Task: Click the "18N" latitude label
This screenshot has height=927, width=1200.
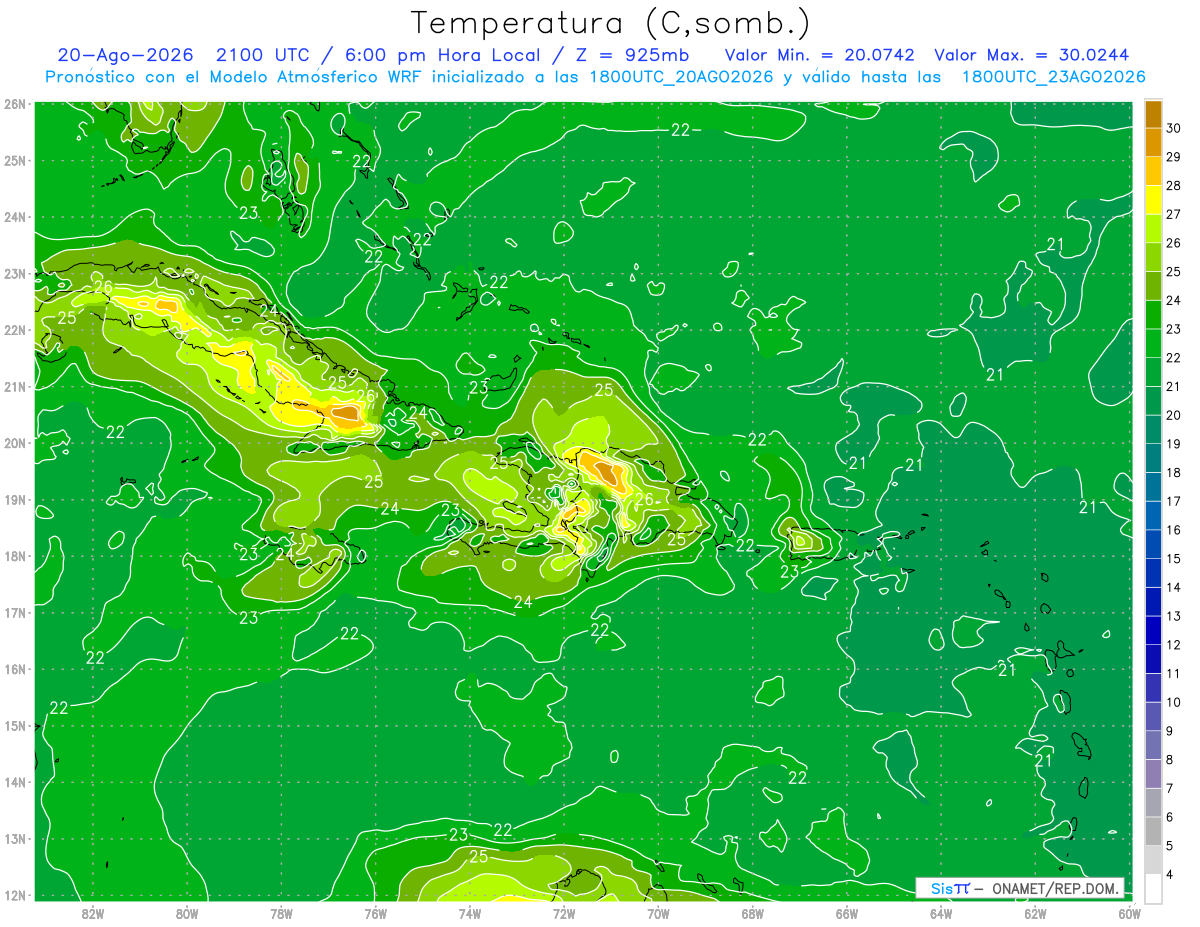Action: tap(16, 556)
